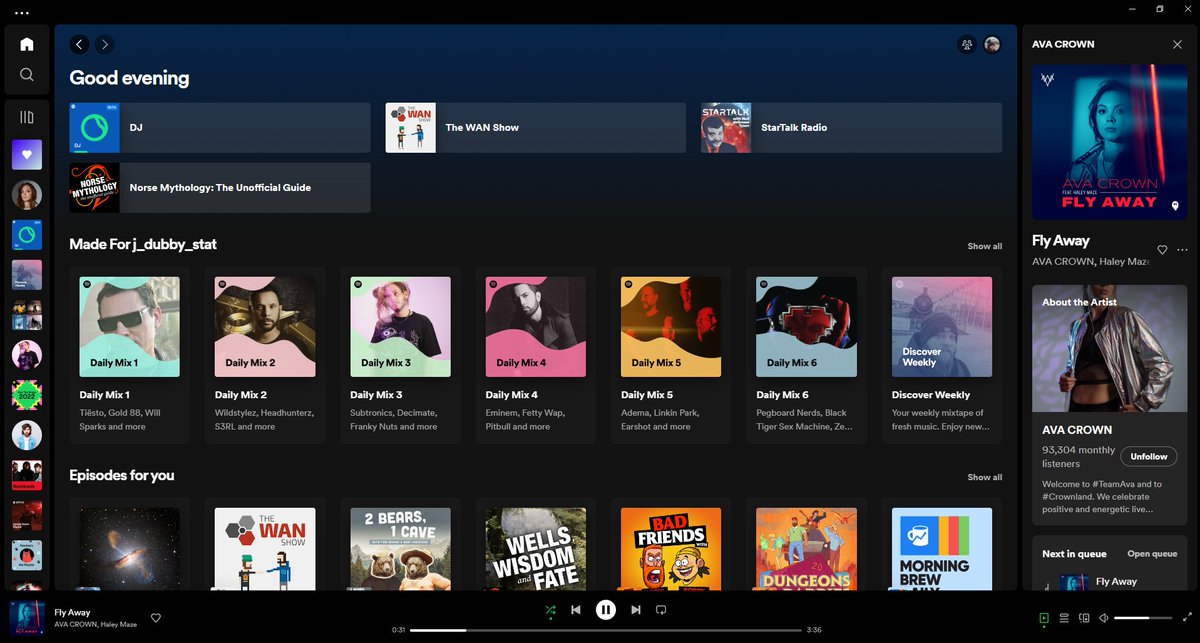Open Haley Maze artist link in bottom bar
The width and height of the screenshot is (1200, 643).
(x=122, y=625)
